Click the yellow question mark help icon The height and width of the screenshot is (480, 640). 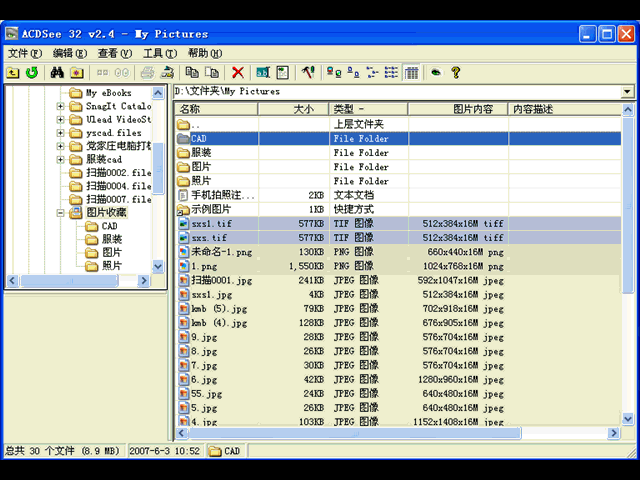pos(456,73)
